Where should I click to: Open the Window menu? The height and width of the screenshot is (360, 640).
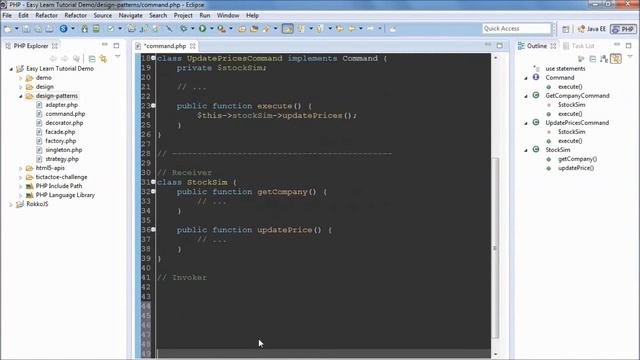[x=228, y=16]
